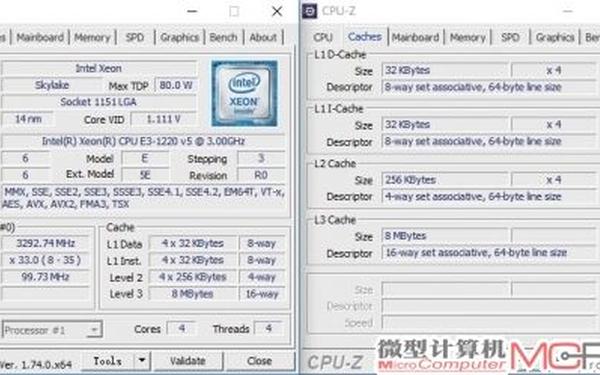Click the '80.0 W' Max TDP value
The height and width of the screenshot is (375, 600).
[x=176, y=85]
